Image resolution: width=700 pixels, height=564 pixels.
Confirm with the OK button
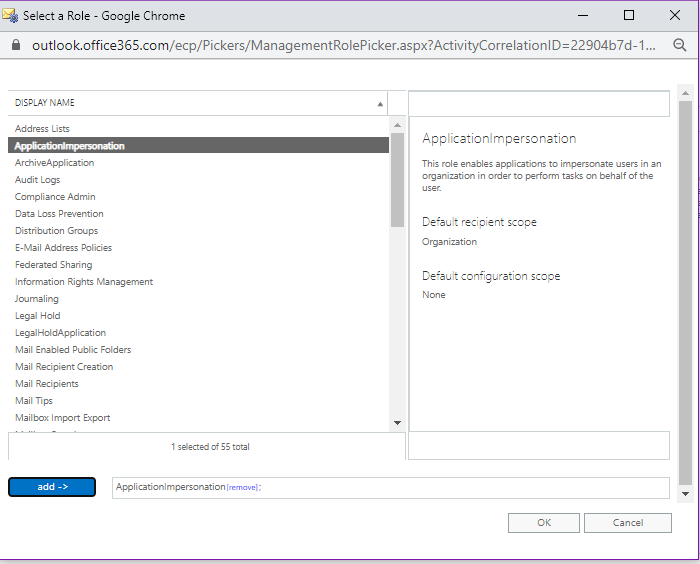pos(544,522)
